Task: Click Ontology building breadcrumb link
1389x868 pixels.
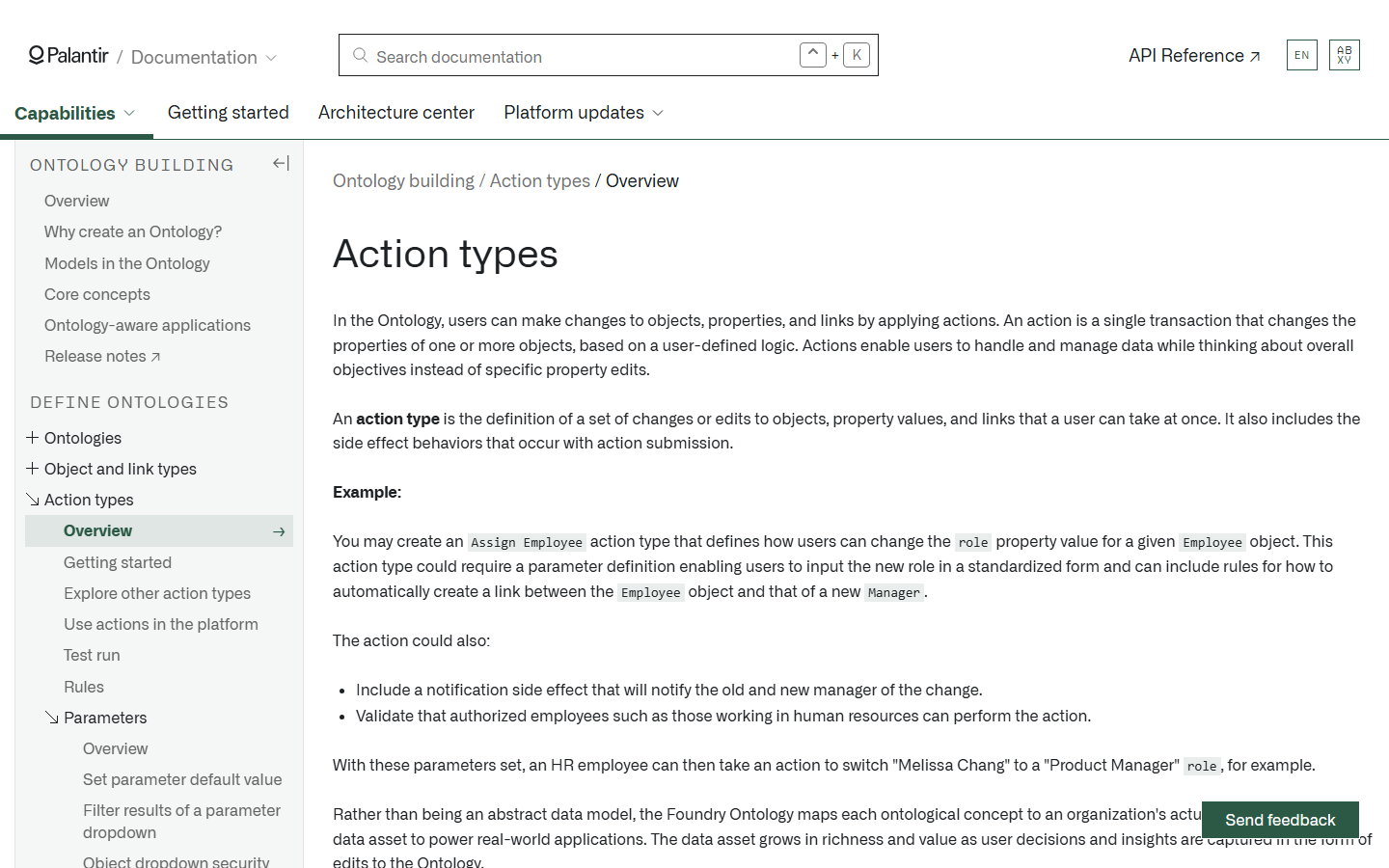Action: click(403, 181)
